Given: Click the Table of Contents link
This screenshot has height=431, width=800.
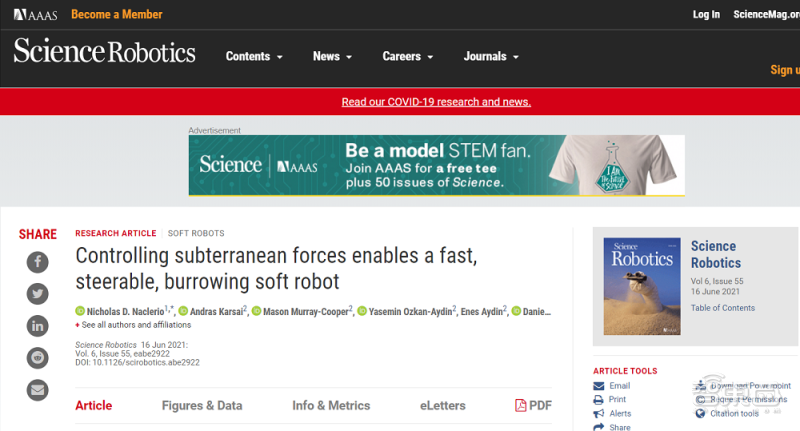Looking at the screenshot, I should click(722, 308).
